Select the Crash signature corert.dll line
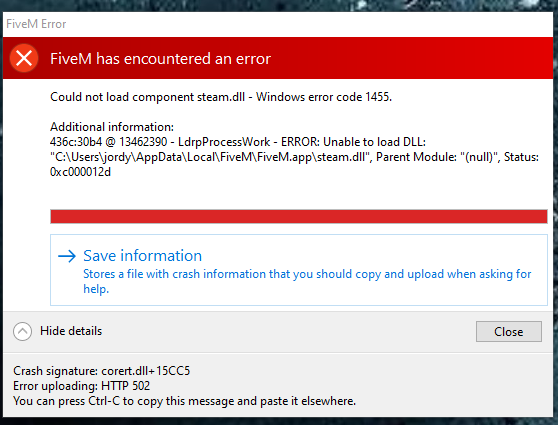 coord(102,371)
